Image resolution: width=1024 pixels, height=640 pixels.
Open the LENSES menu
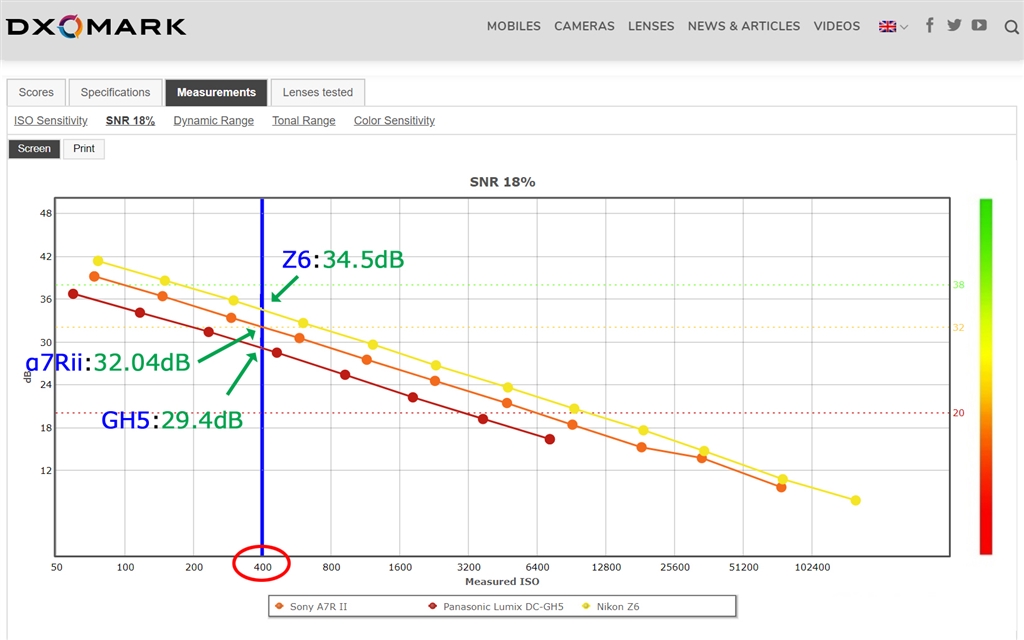[x=650, y=26]
